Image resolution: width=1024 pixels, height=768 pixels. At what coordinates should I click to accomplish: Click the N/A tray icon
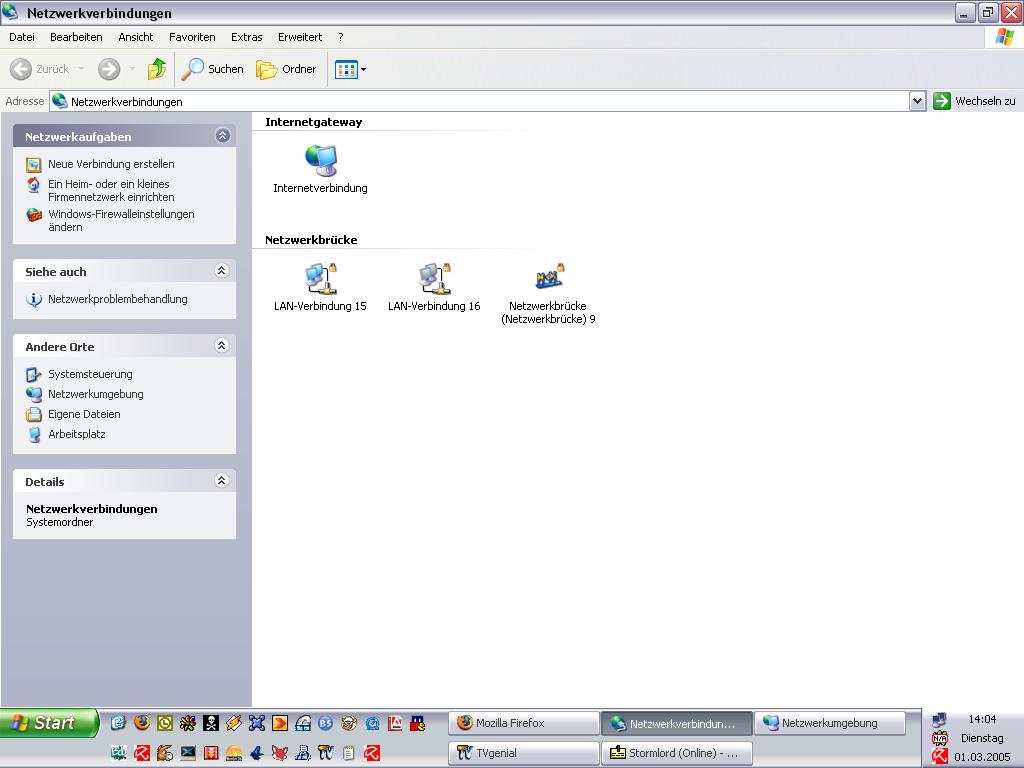940,738
